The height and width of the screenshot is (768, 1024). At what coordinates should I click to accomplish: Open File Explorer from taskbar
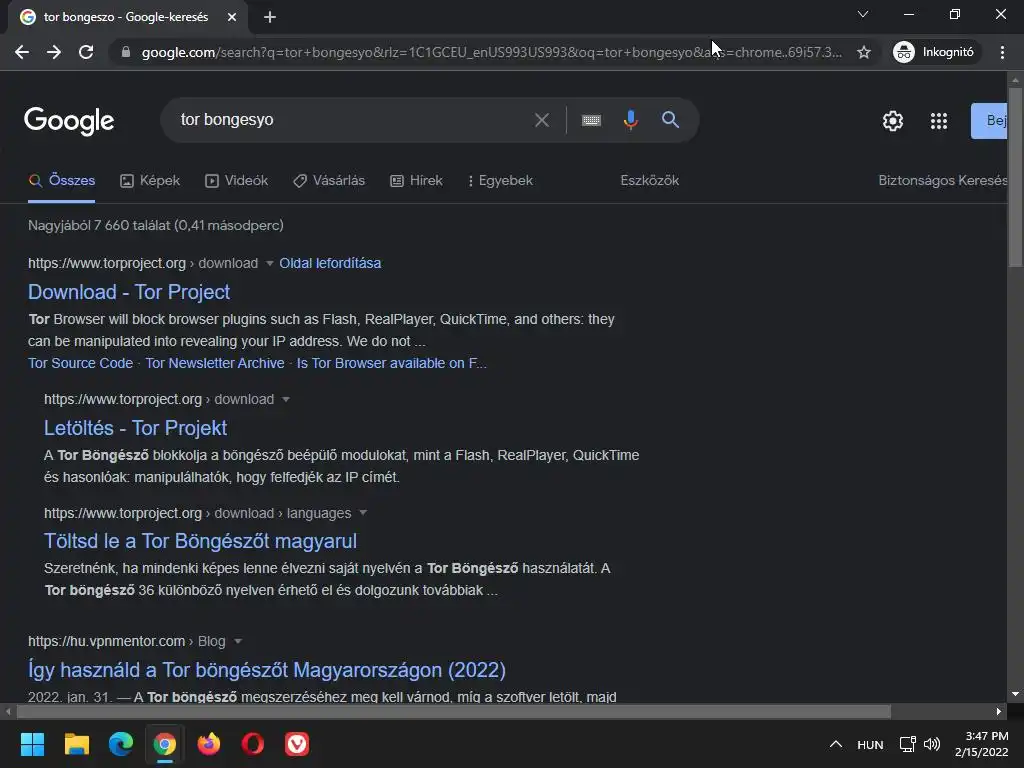click(76, 744)
